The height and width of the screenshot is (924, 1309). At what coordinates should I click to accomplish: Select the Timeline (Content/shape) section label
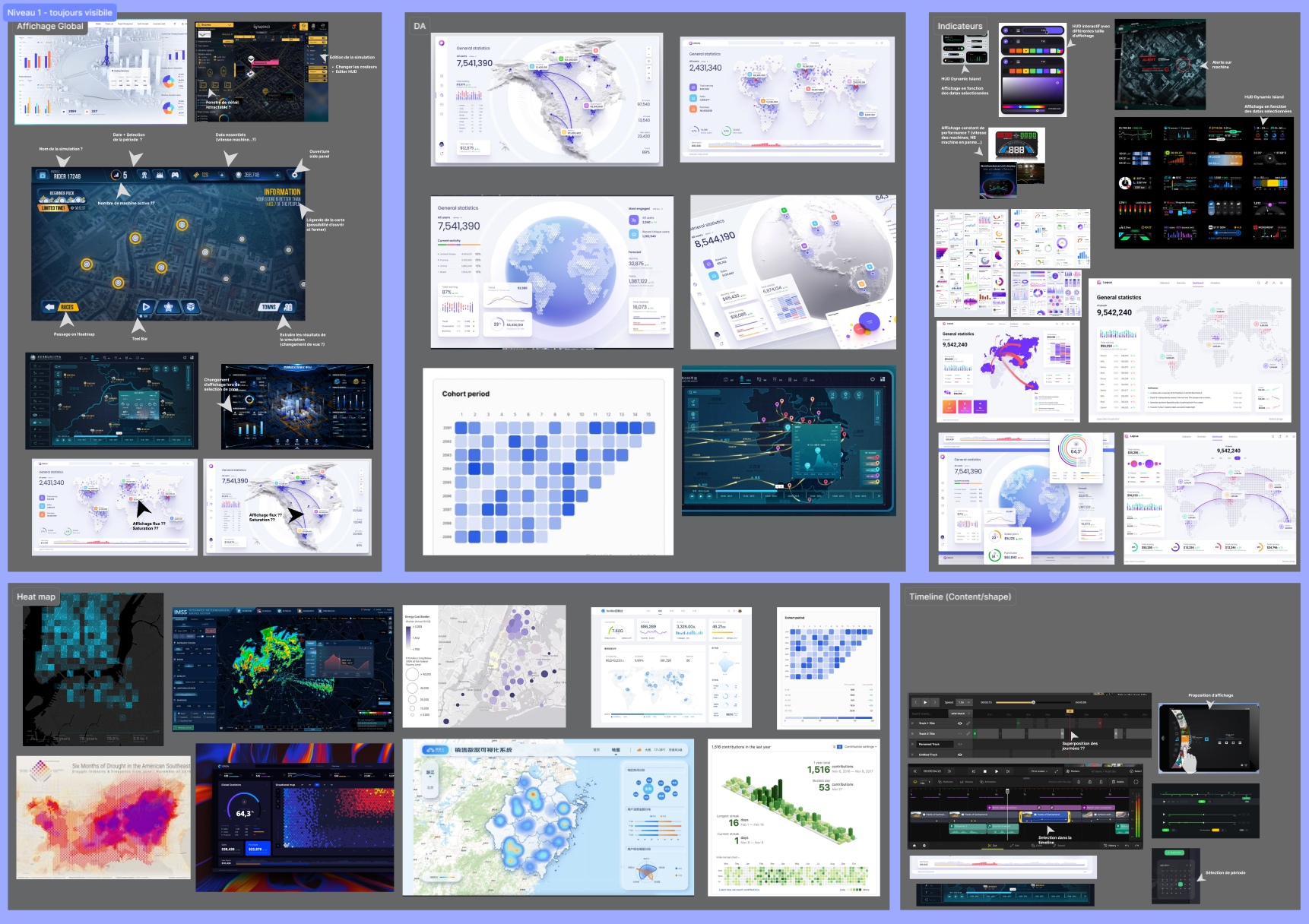[960, 596]
